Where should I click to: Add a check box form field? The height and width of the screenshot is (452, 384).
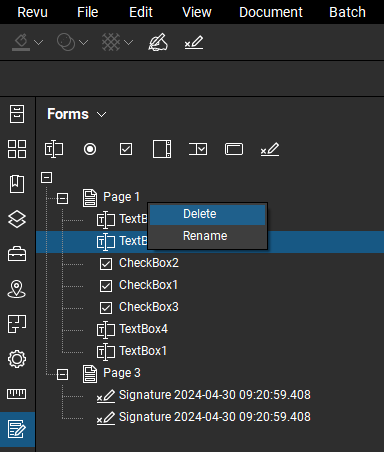[x=126, y=149]
